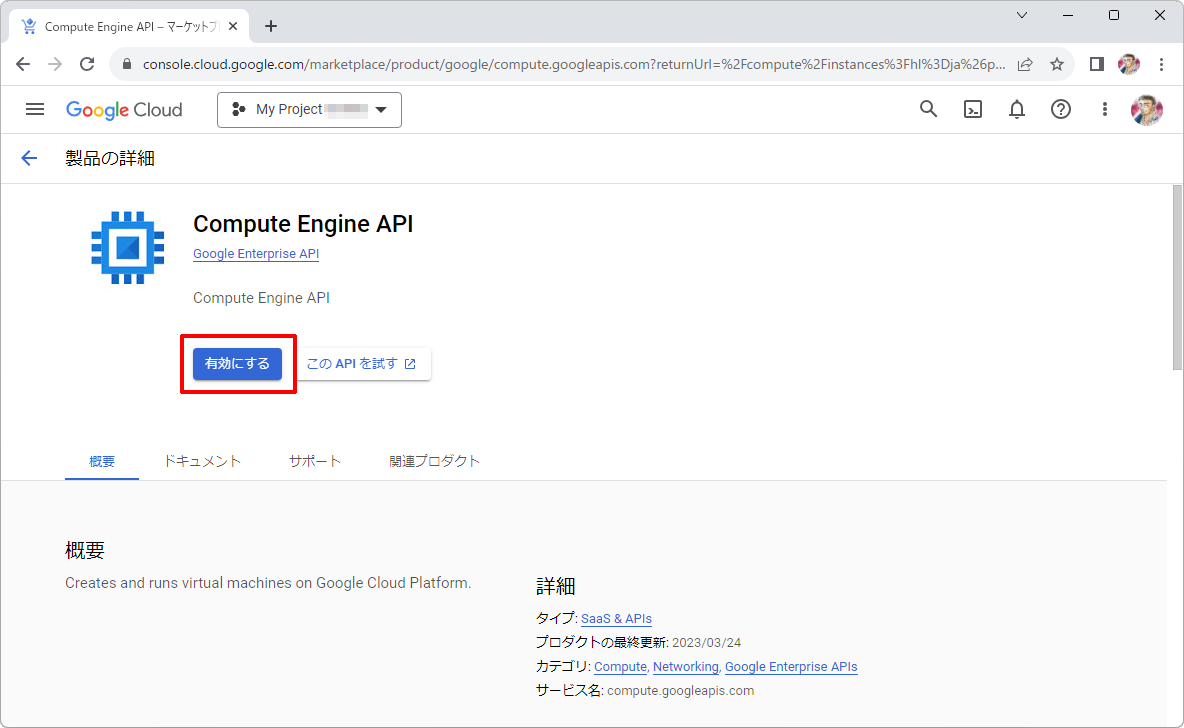Viewport: 1184px width, 728px height.
Task: Open the Cloud console three-dot settings menu
Action: (1104, 110)
